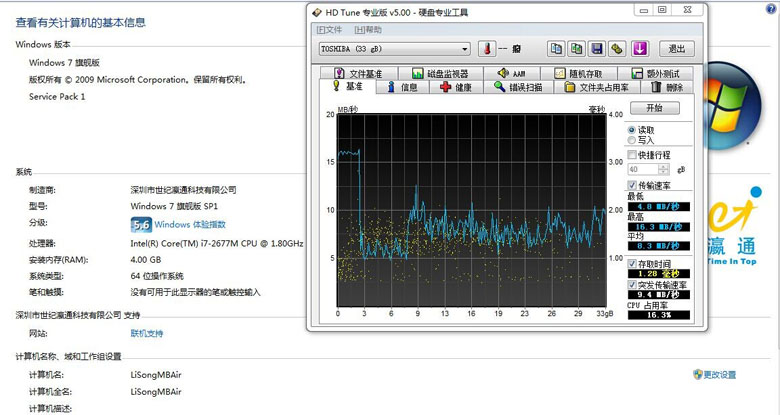Minimize the HD Tune window

tap(644, 9)
